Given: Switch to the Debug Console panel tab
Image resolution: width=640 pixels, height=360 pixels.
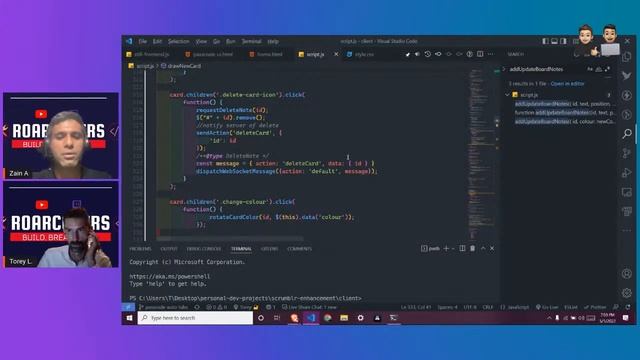Looking at the screenshot, I should click(x=204, y=249).
